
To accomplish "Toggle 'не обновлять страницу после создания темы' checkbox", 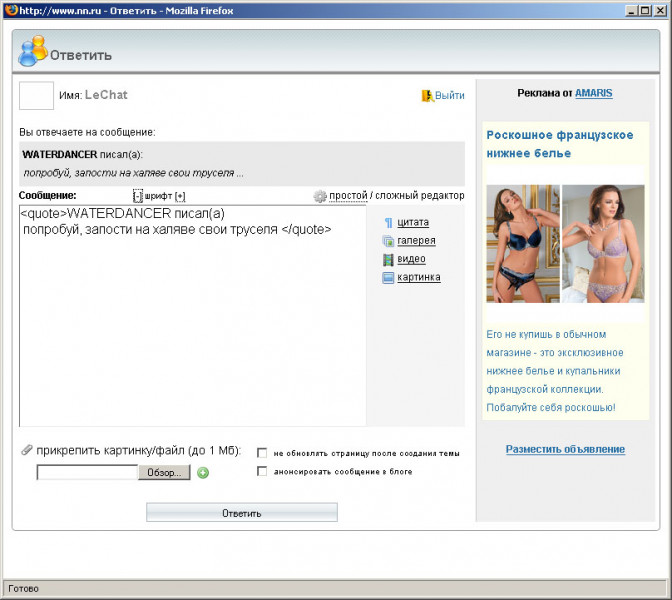I will pyautogui.click(x=262, y=453).
